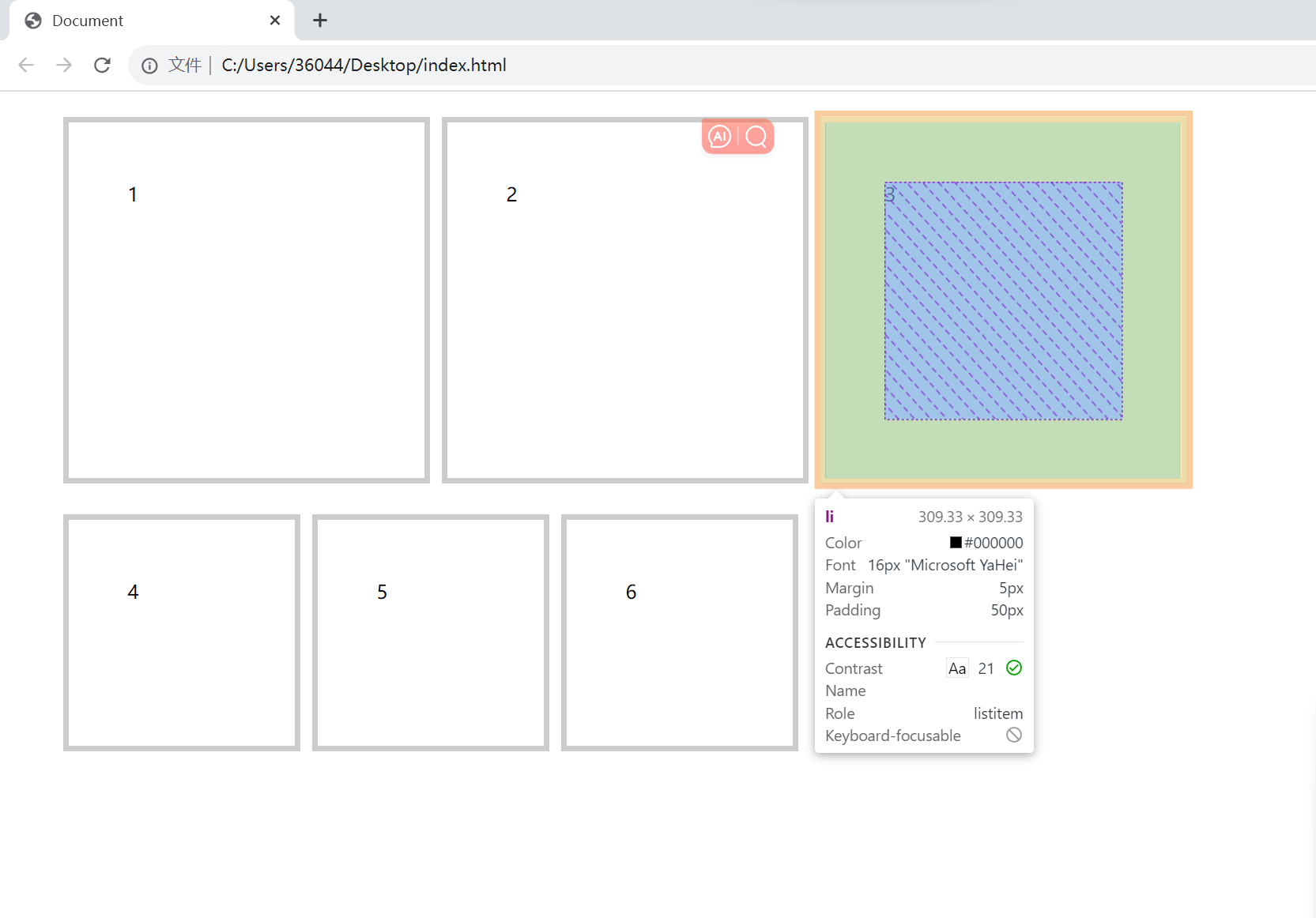1316x918 pixels.
Task: Click the browser back arrow
Action: coord(26,65)
